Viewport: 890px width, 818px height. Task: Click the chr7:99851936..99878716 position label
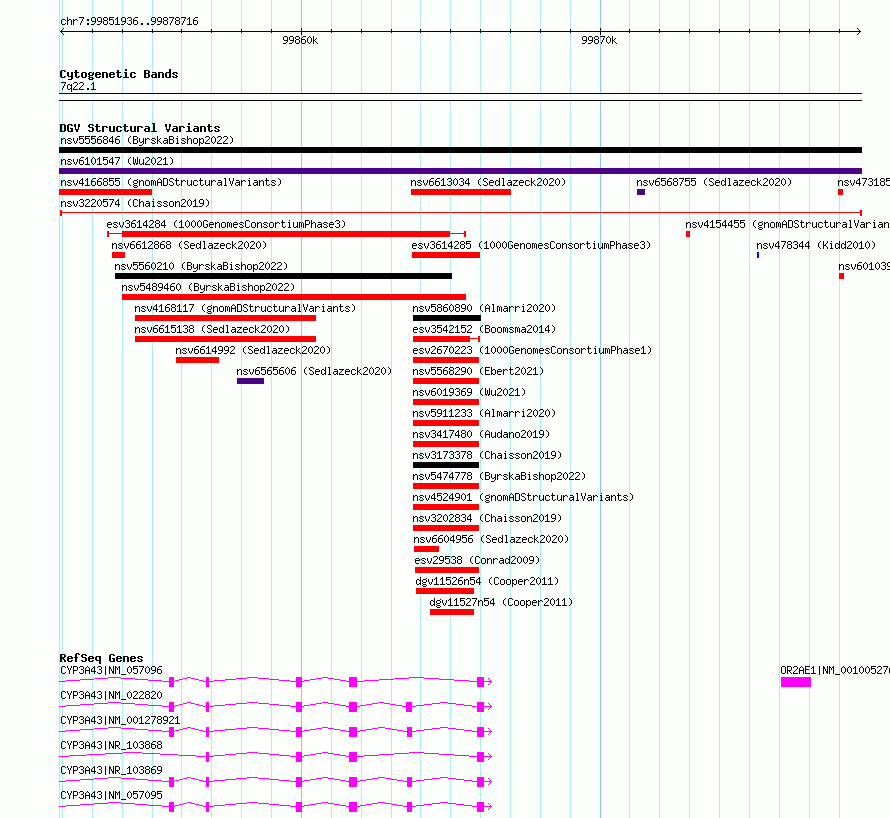click(x=129, y=22)
